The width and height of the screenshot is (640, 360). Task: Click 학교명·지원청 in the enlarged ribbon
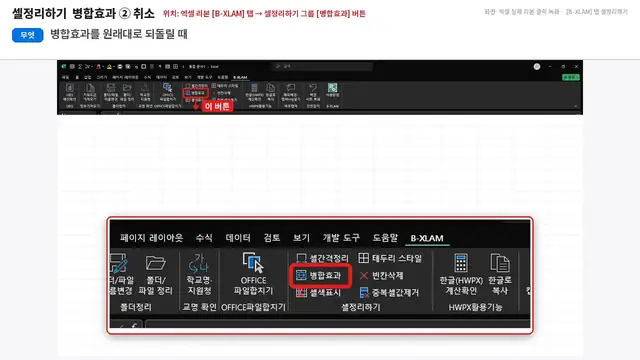(199, 274)
